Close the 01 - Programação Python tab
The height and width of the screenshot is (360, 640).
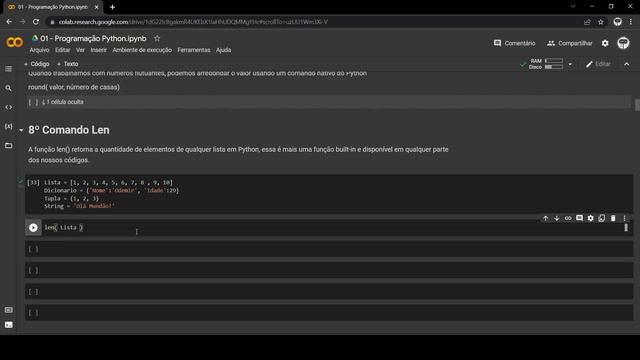[x=96, y=7]
